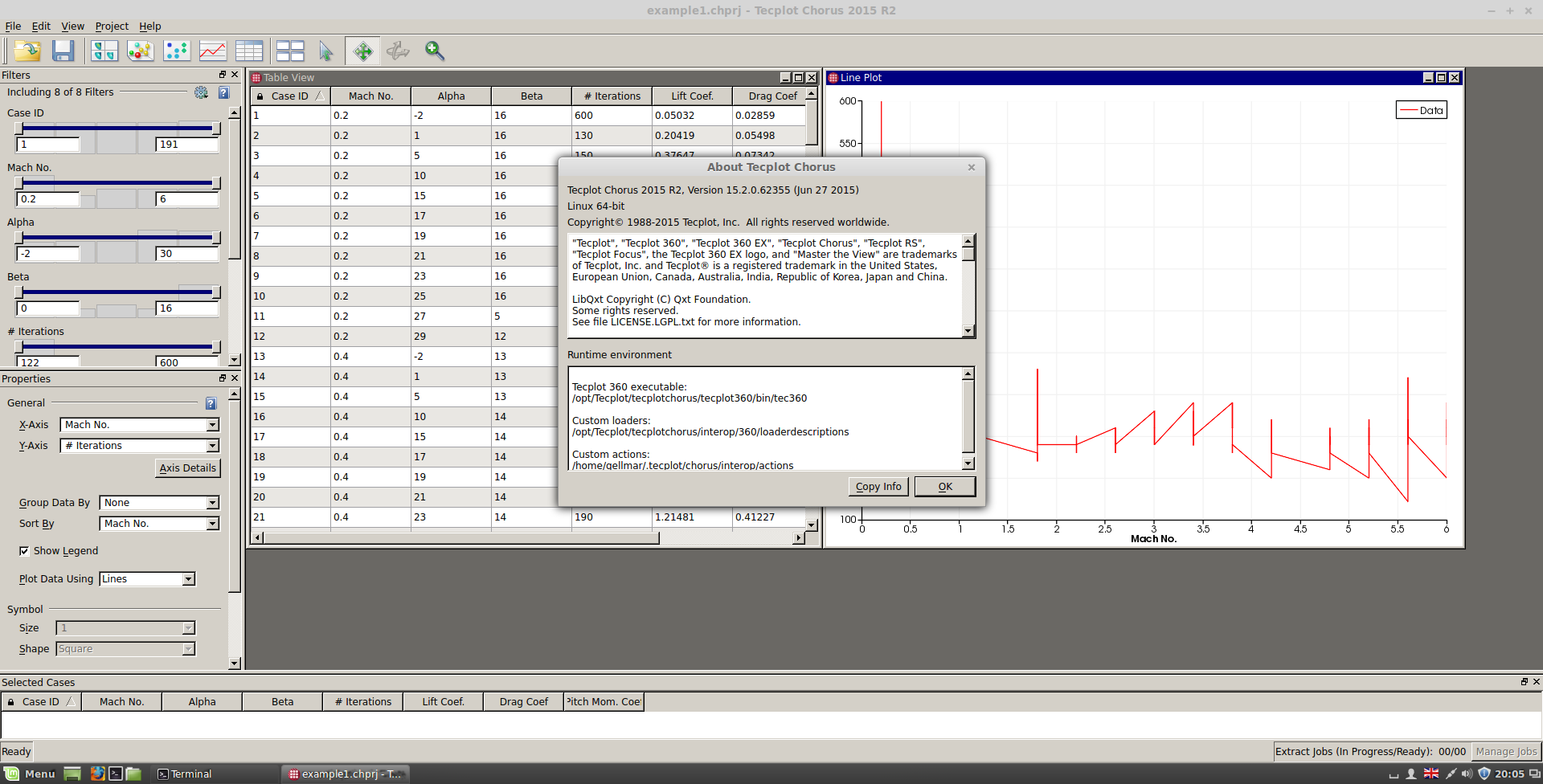1543x784 pixels.
Task: Click the Runtime environment scrollbar down arrow
Action: pyautogui.click(x=968, y=463)
